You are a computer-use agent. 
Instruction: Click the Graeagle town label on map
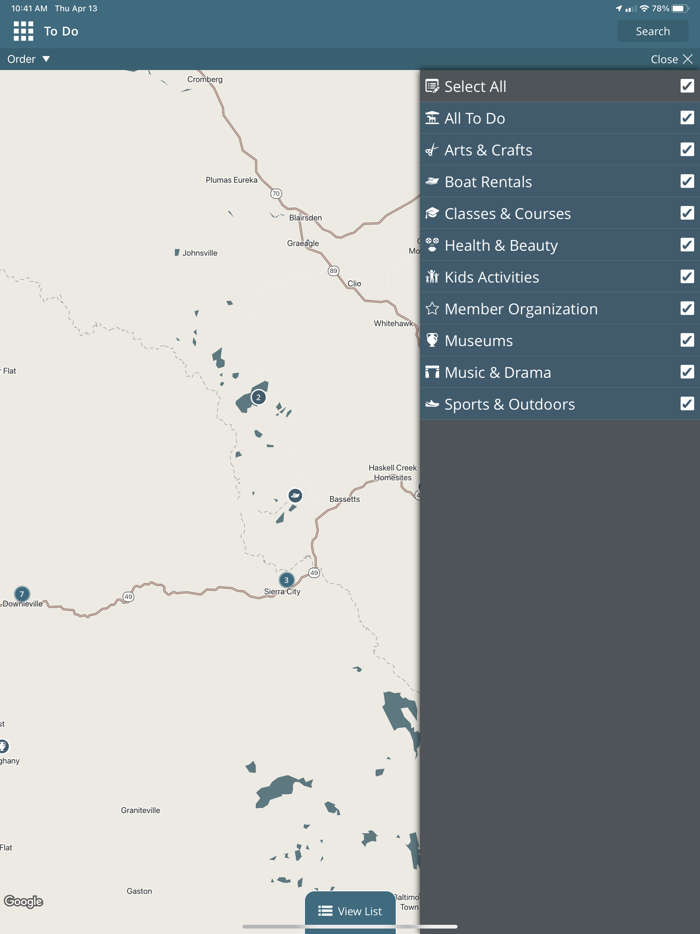click(303, 243)
